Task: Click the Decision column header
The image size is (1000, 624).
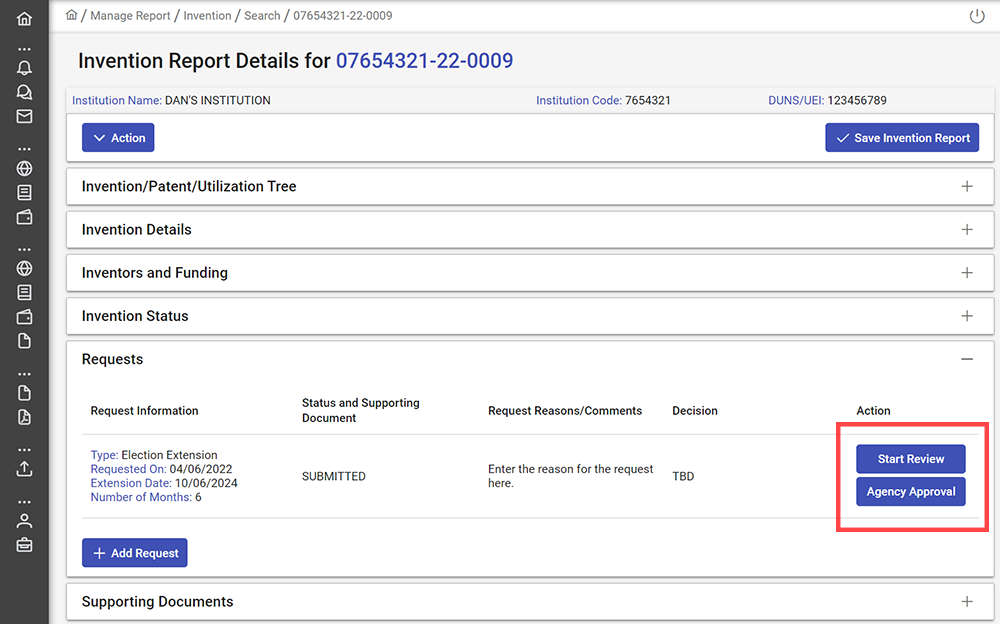Action: [695, 411]
